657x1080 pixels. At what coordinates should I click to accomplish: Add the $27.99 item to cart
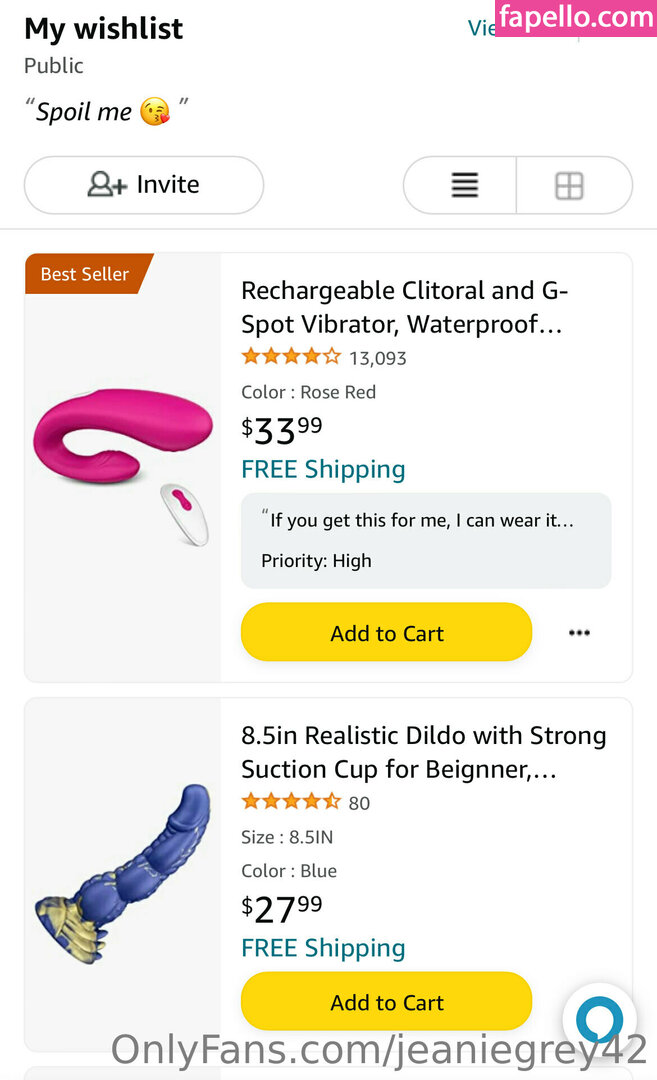tap(386, 1002)
